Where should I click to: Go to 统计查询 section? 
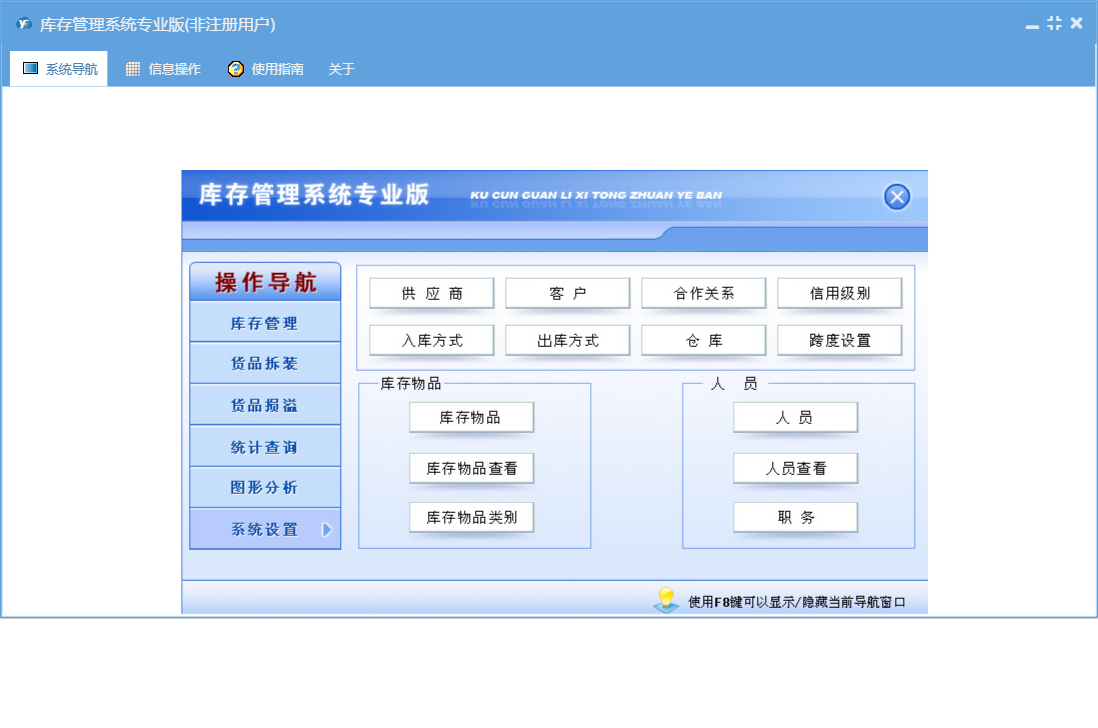click(265, 447)
